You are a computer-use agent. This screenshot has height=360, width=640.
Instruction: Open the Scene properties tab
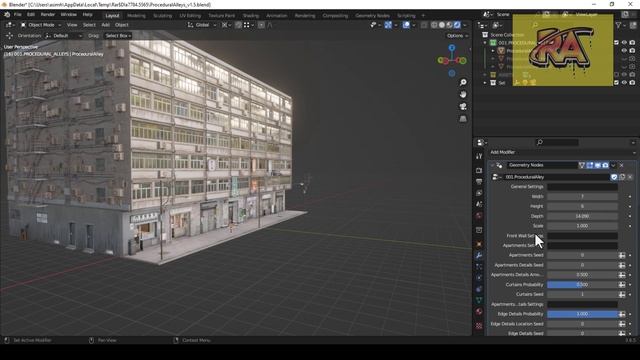[479, 204]
